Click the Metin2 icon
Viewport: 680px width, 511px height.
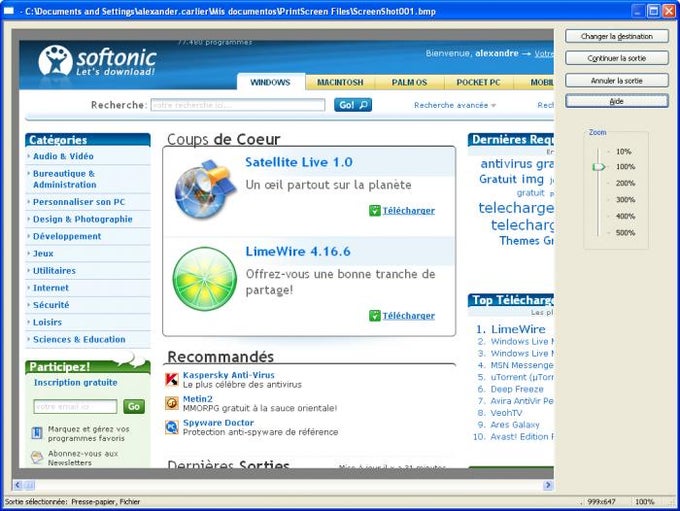click(172, 403)
